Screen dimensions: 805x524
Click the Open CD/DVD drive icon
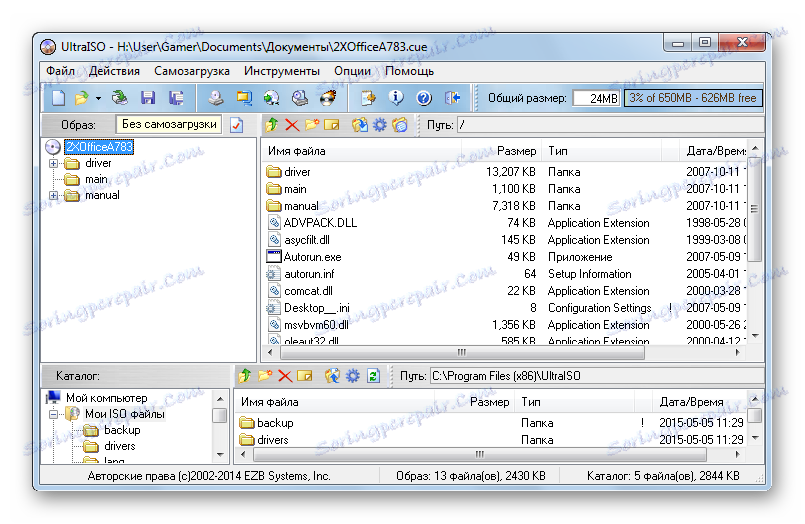coord(120,98)
